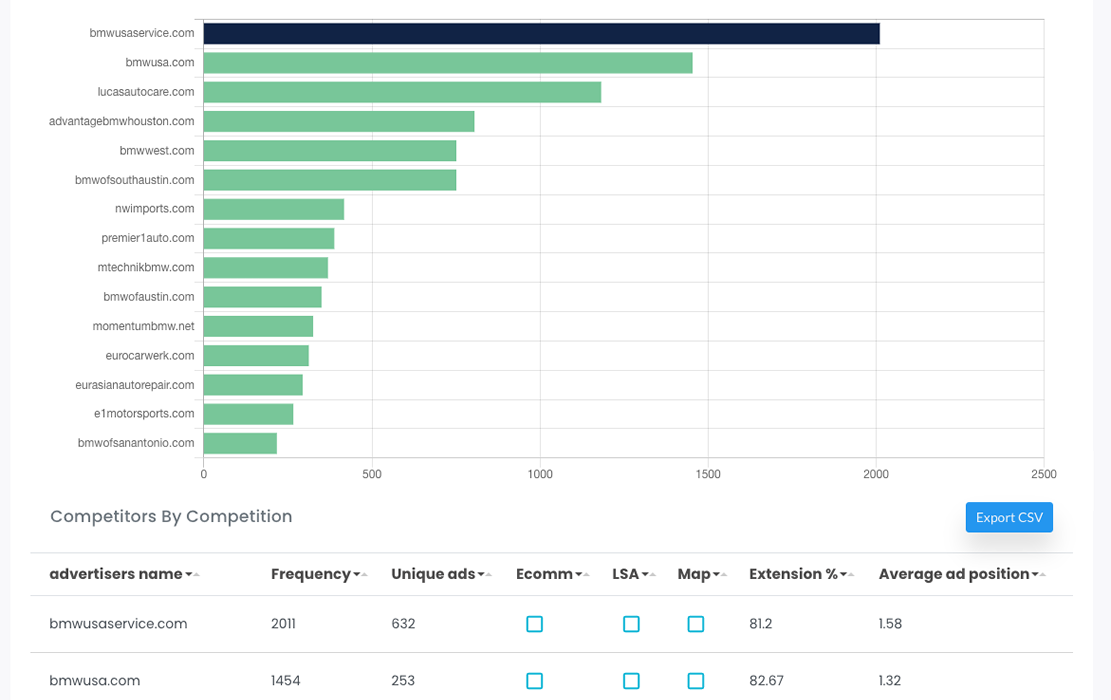Click the lucasautocare.com axis label
Viewport: 1111px width, 700px height.
[146, 91]
